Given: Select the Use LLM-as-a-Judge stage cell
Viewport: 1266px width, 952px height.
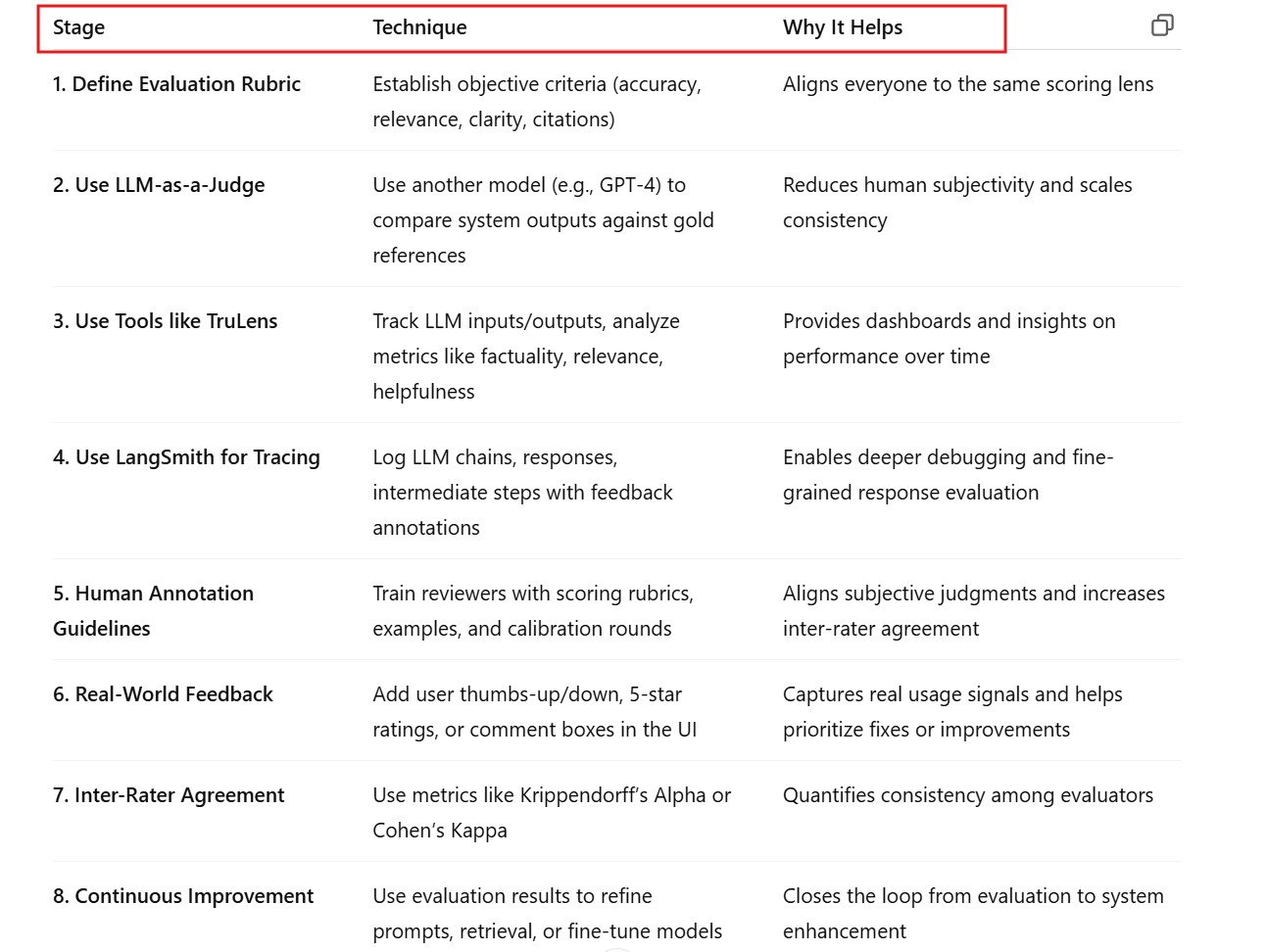Looking at the screenshot, I should 159,185.
